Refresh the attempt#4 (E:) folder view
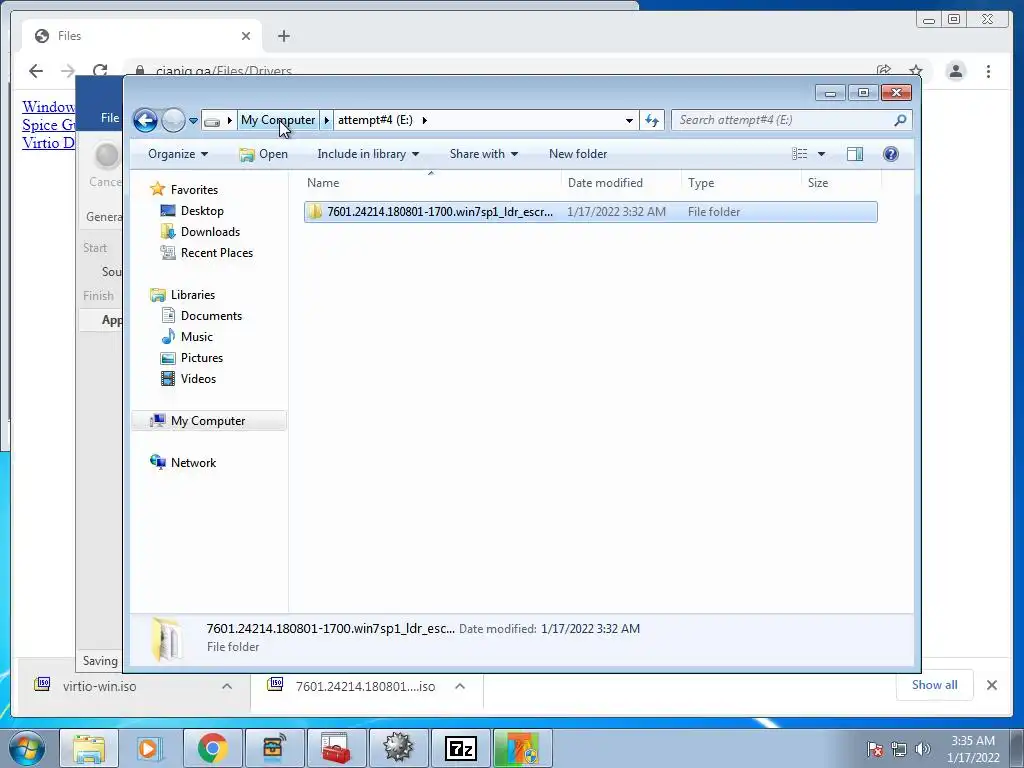Screen dimensions: 1024x768 click(x=652, y=120)
